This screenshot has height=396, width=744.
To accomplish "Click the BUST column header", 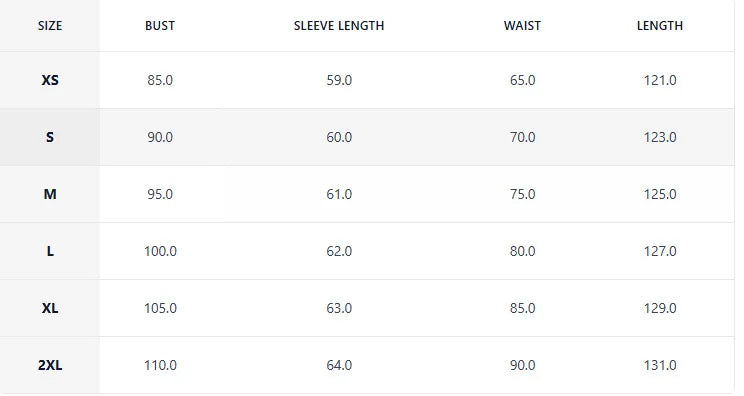I will click(160, 26).
